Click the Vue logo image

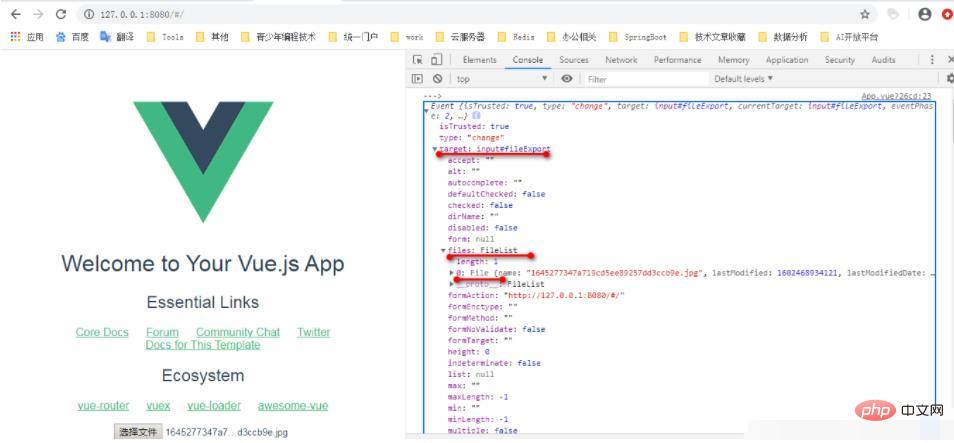point(203,162)
